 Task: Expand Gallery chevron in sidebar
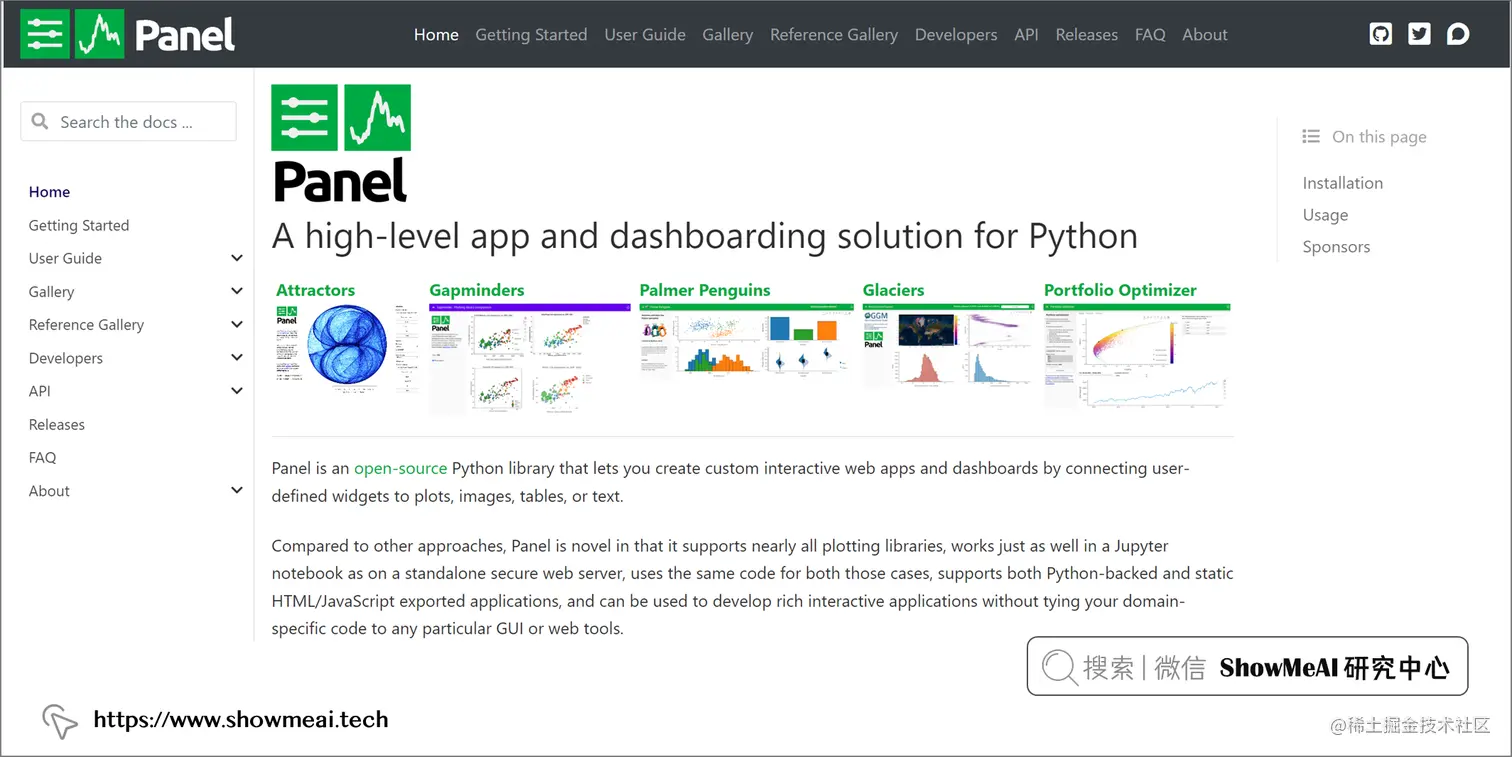pyautogui.click(x=237, y=291)
